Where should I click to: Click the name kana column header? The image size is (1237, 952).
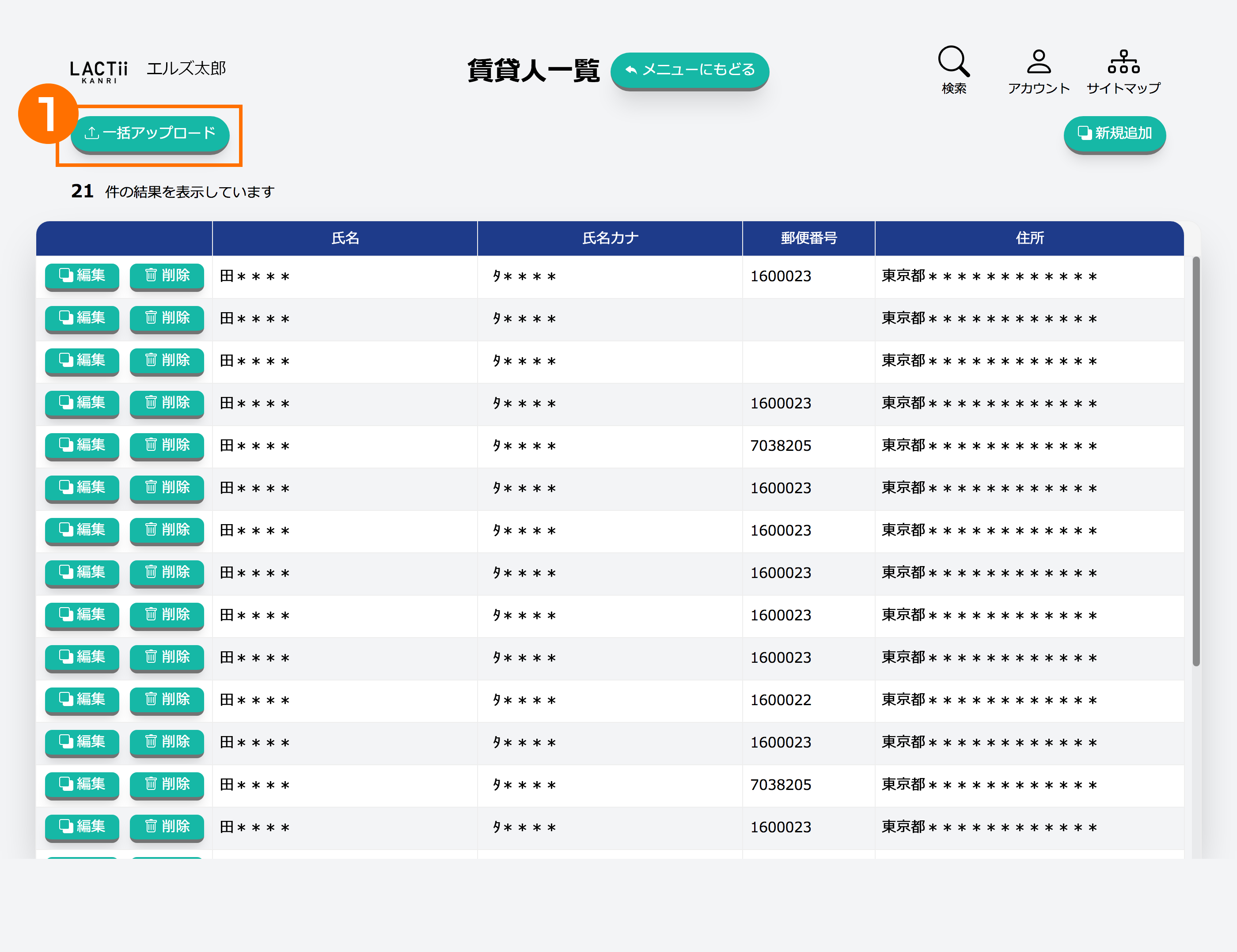[x=610, y=238]
